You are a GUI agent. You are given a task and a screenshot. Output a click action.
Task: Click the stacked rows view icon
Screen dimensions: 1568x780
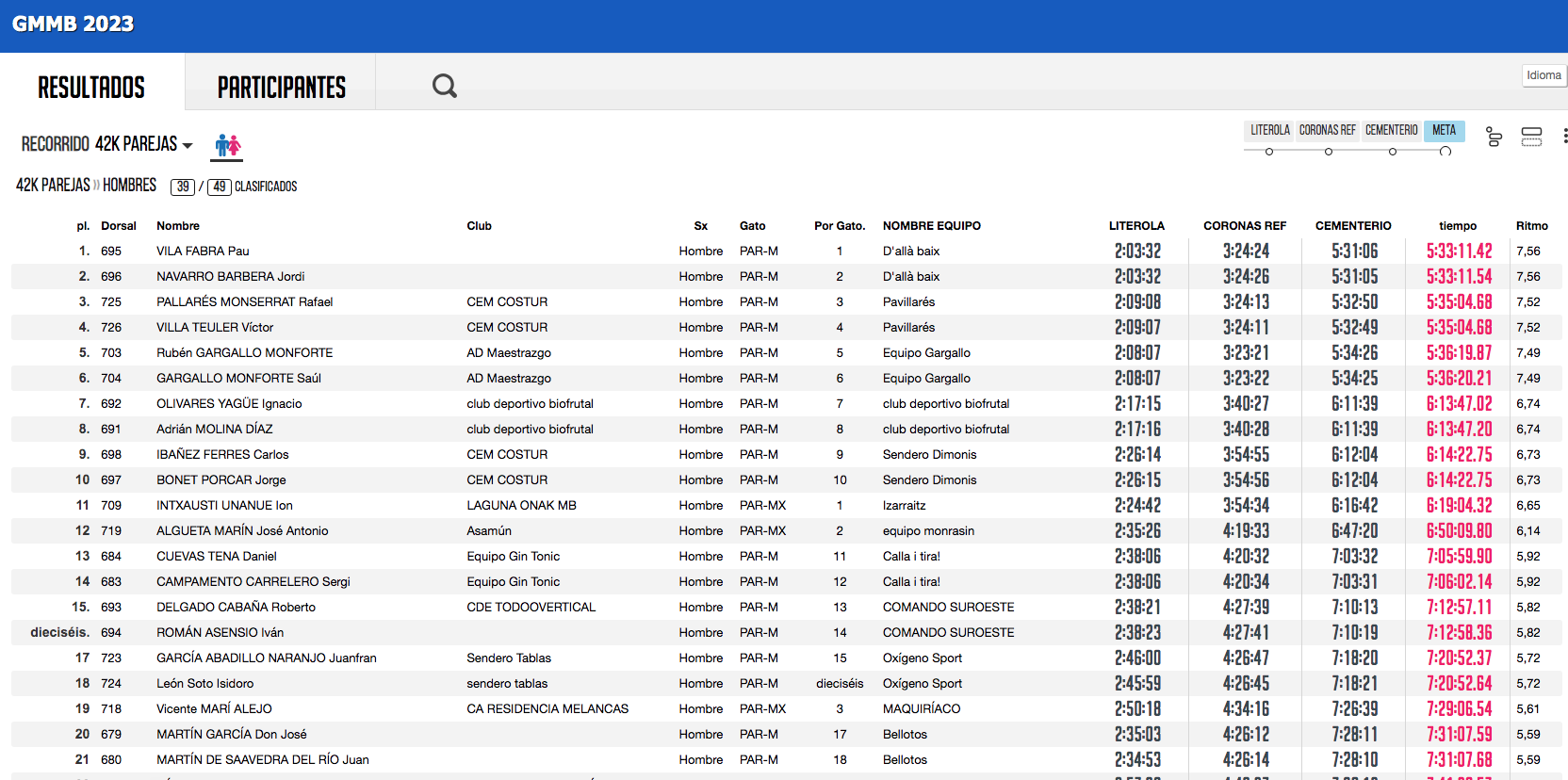(1531, 137)
